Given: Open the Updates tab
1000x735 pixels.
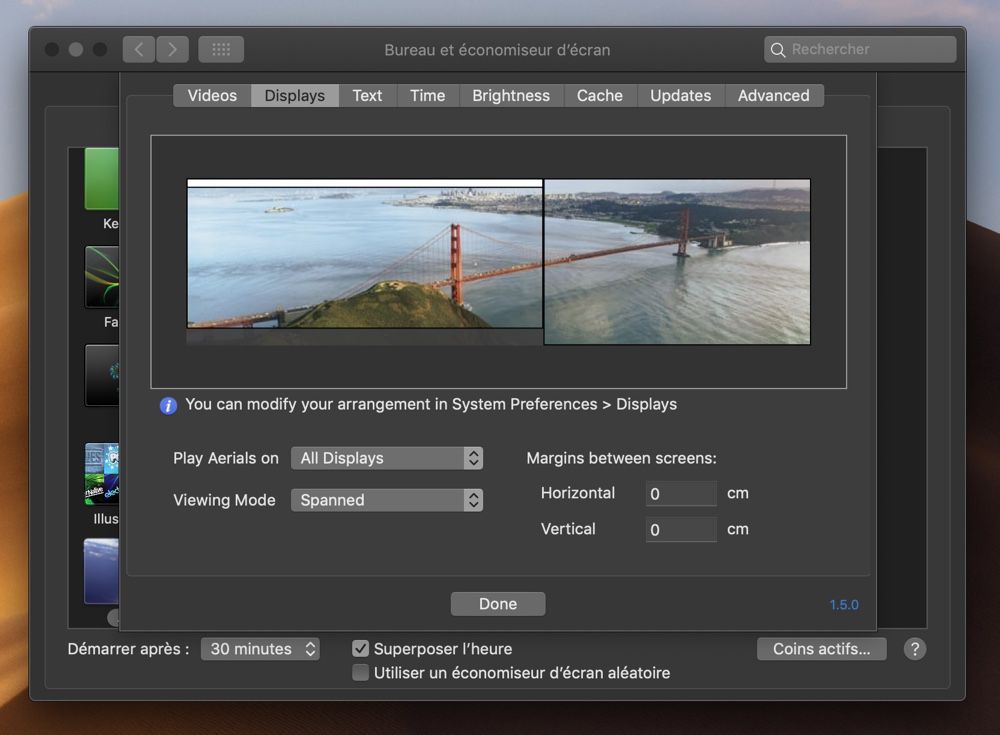Looking at the screenshot, I should (x=680, y=96).
